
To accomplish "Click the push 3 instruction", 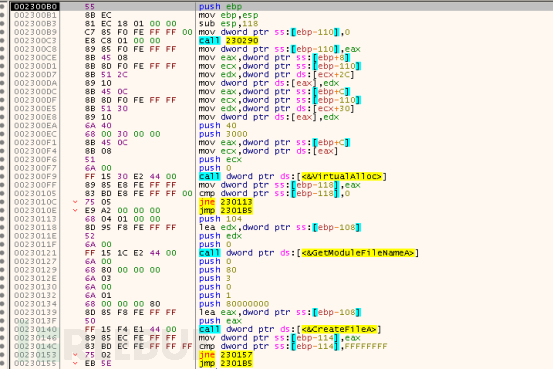I will (215, 278).
